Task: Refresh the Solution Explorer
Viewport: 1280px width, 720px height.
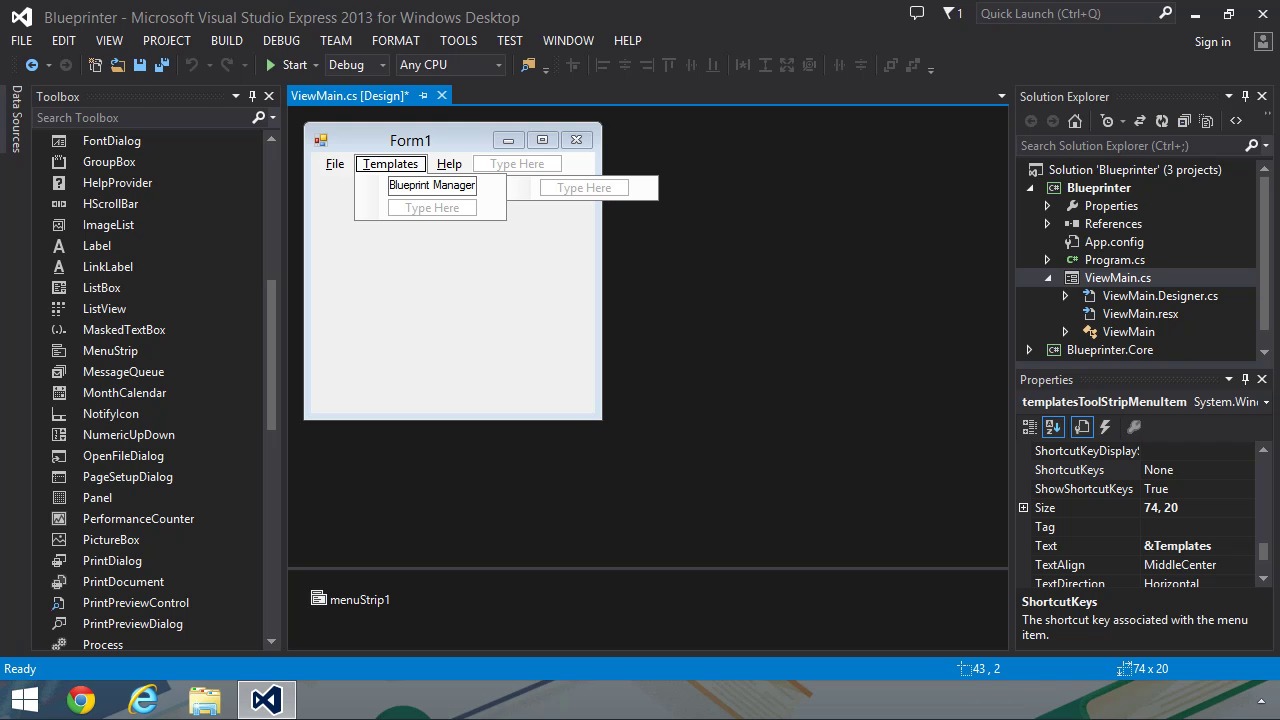Action: [1161, 121]
